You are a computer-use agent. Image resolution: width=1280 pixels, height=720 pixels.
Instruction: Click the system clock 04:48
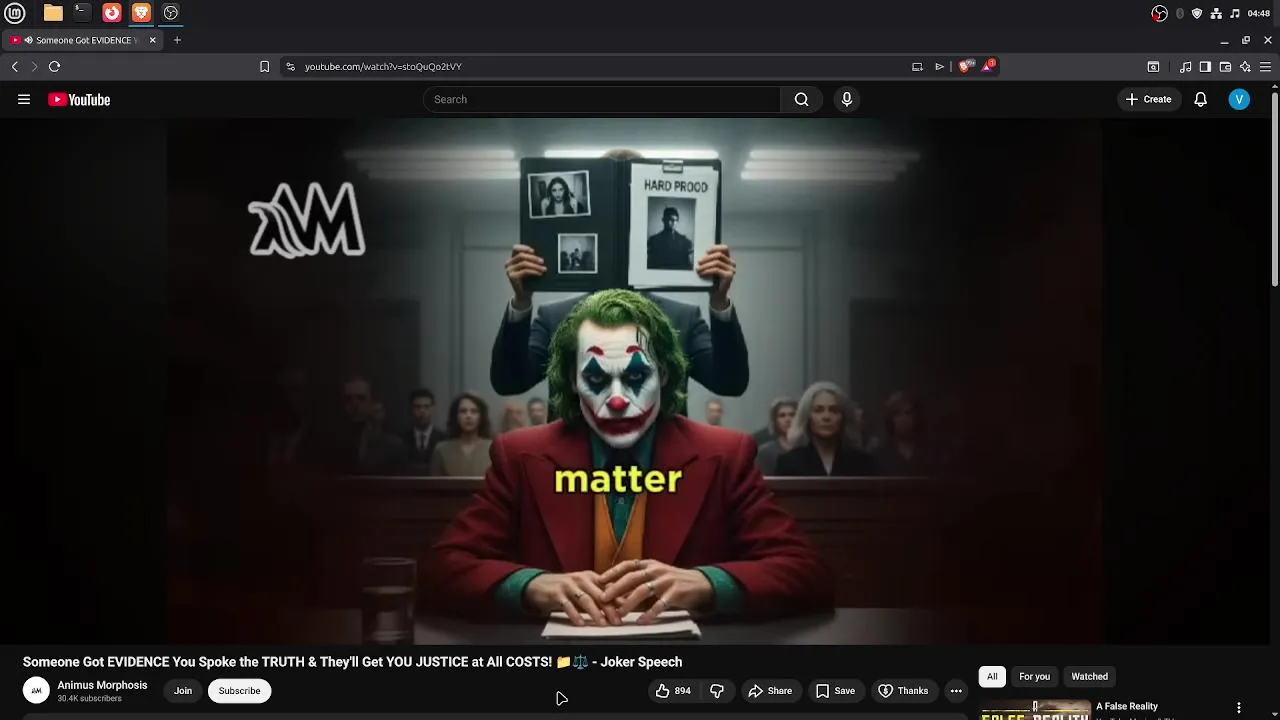(x=1259, y=13)
